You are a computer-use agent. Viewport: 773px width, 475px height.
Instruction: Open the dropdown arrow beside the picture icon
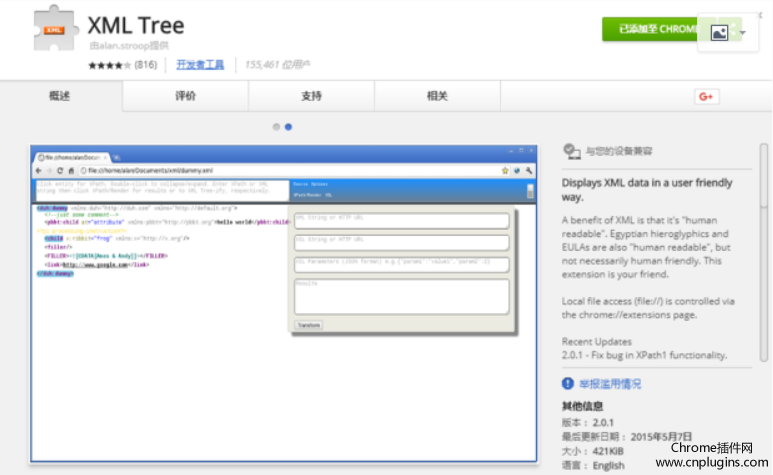[x=742, y=33]
